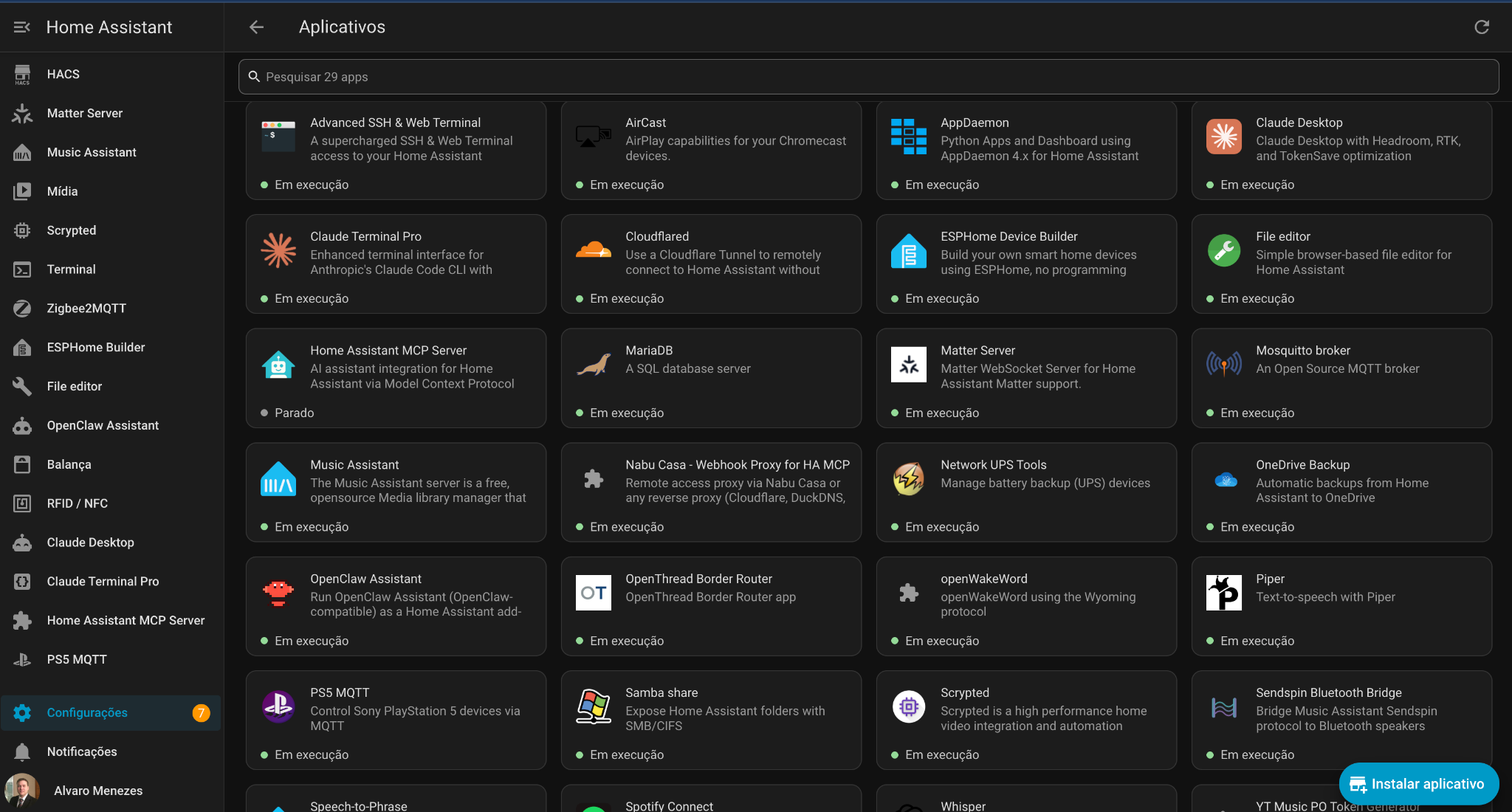1512x812 pixels.
Task: Click the Instalar aplicativo button
Action: tap(1418, 784)
